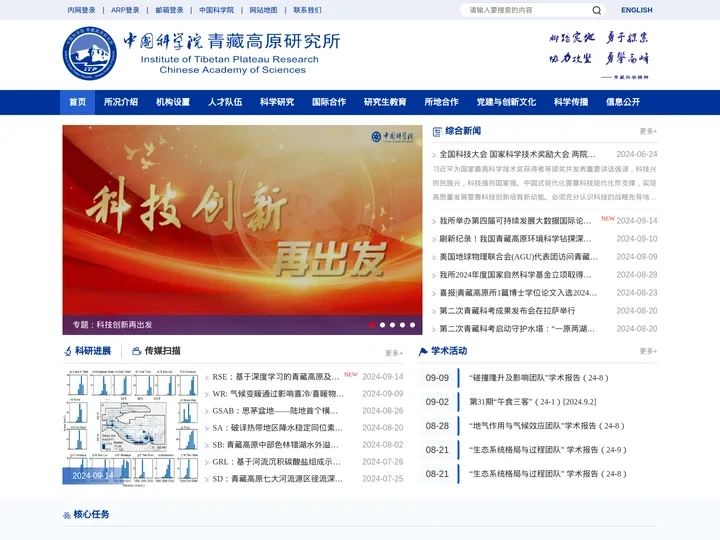This screenshot has width=720, height=540.
Task: Click 更多+ beside 综合新闻
Action: [648, 131]
